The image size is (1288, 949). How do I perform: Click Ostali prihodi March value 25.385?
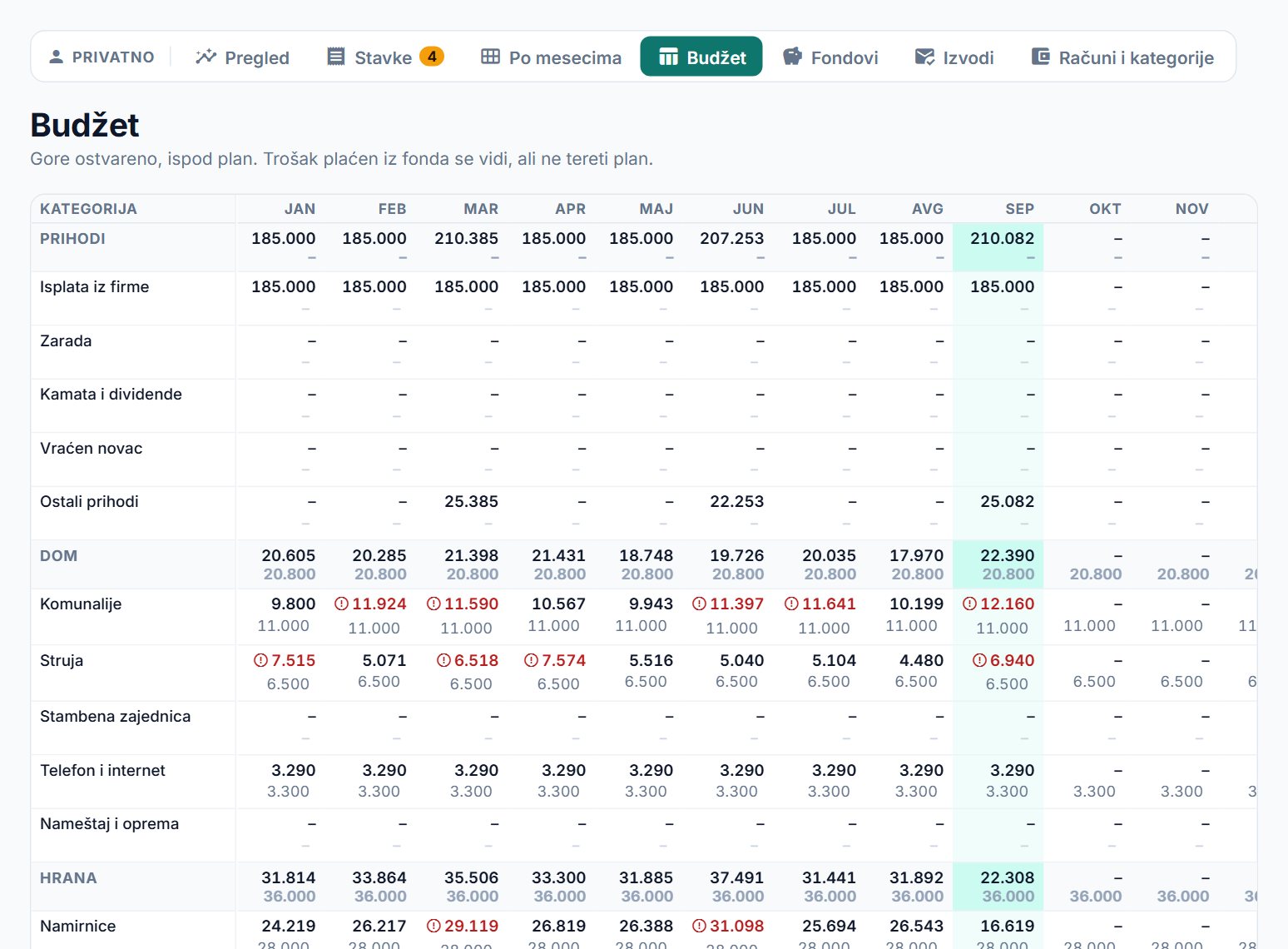471,502
